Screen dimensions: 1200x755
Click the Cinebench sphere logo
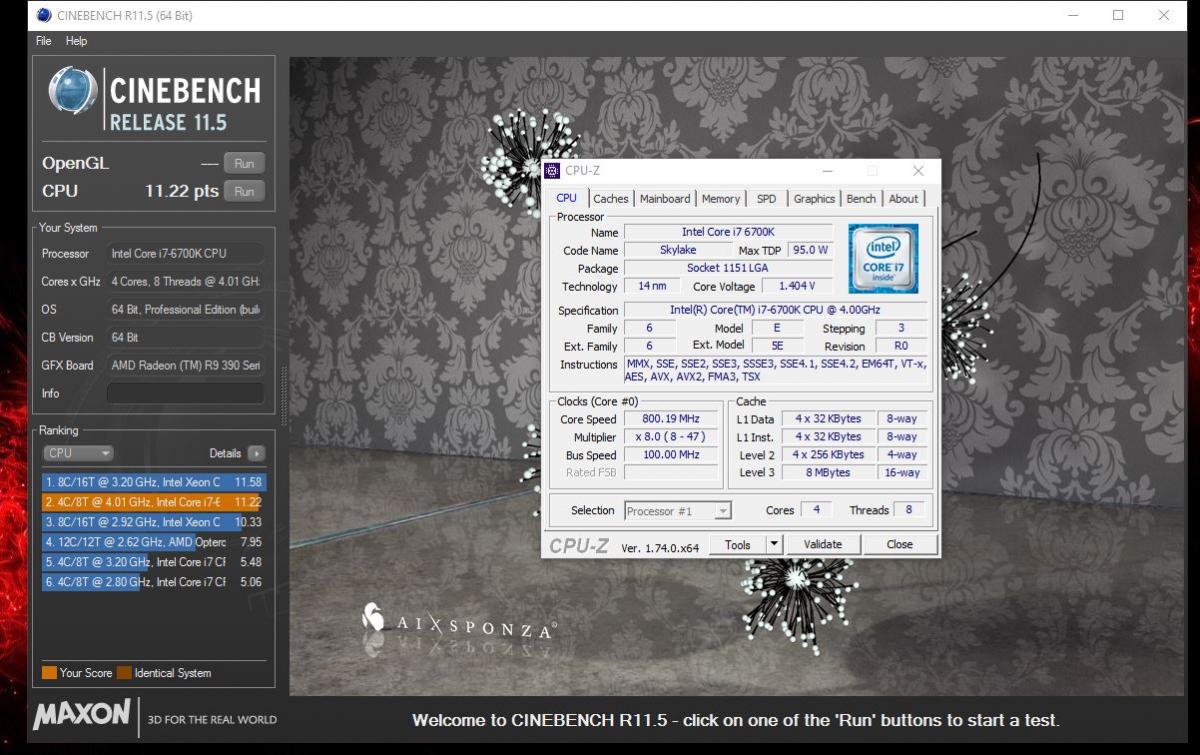(73, 91)
